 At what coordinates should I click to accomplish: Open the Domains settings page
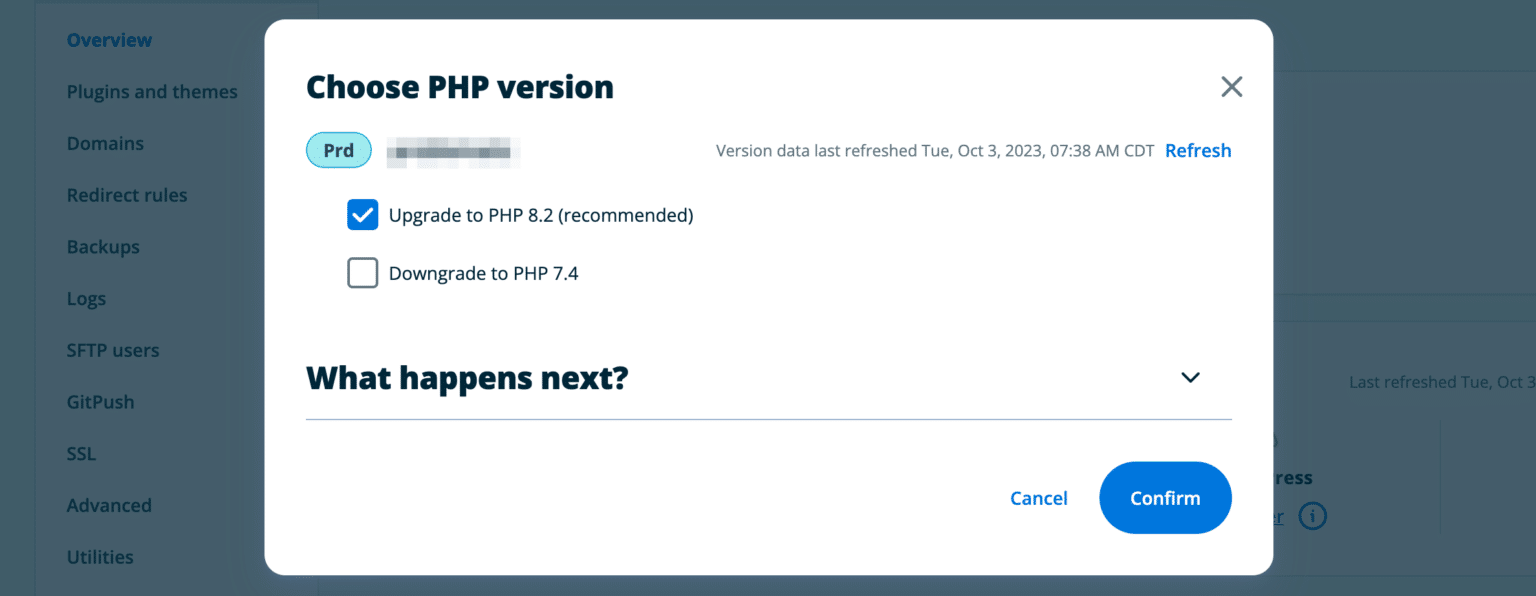(105, 143)
